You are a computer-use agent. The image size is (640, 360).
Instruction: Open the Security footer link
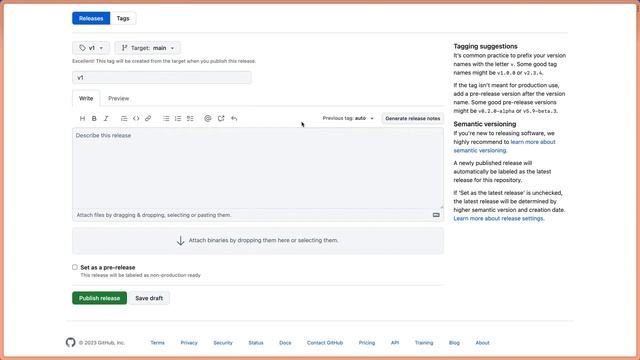click(x=223, y=342)
